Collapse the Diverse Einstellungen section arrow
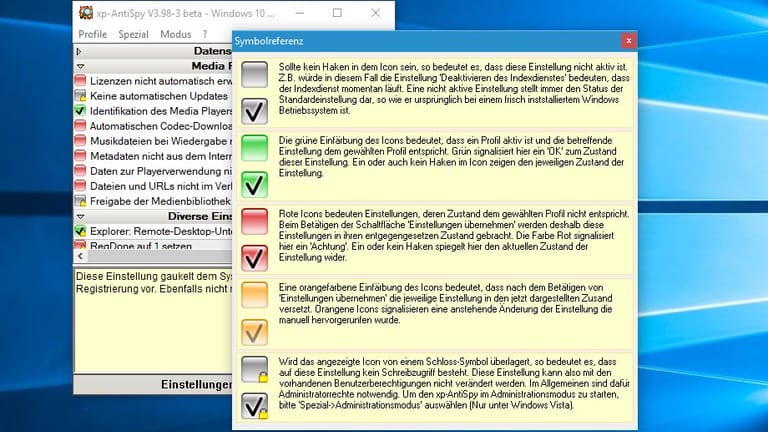The height and width of the screenshot is (432, 768). click(x=80, y=216)
